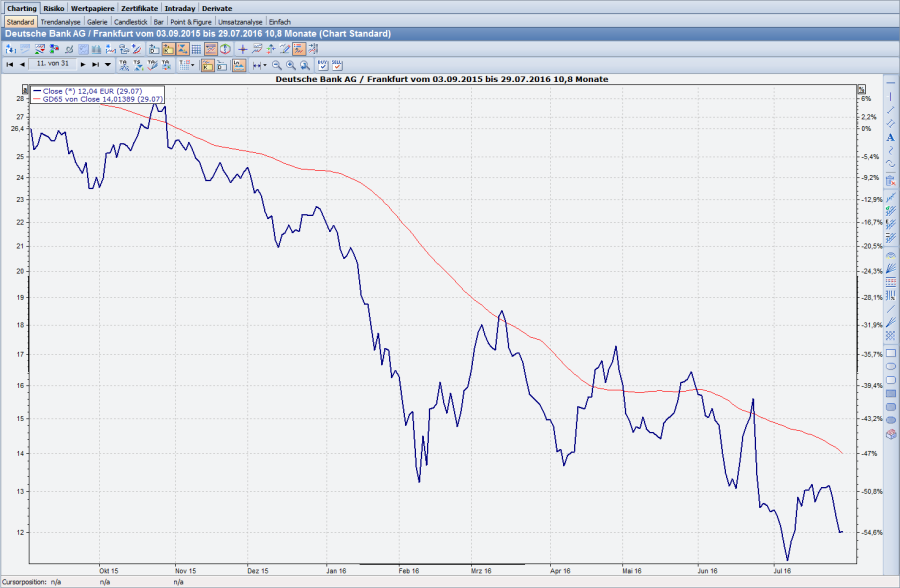Viewport: 900px width, 588px height.
Task: Jump to the first chart
Action: [x=9, y=64]
